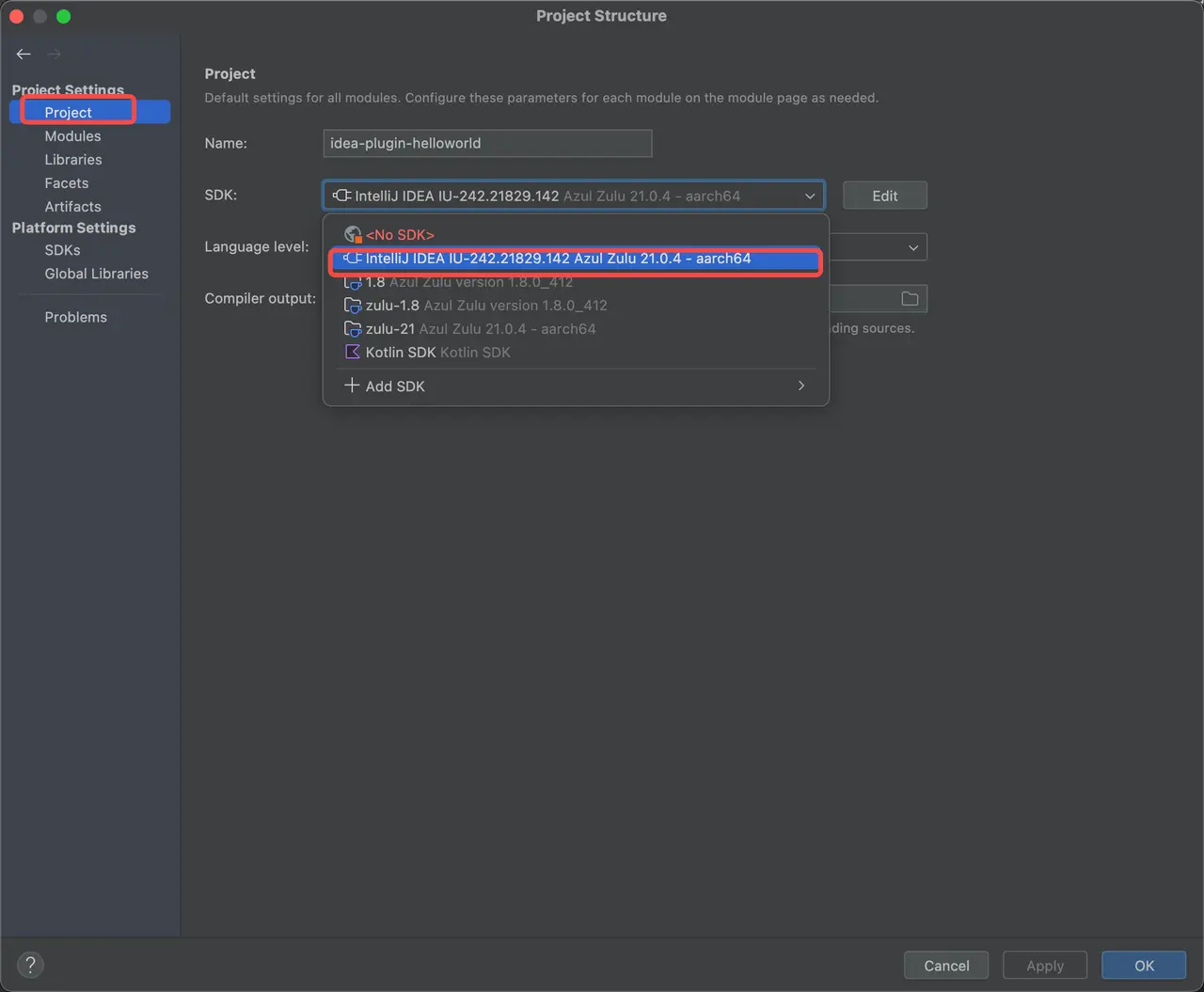Click Add SDK in the dropdown
The width and height of the screenshot is (1204, 992).
click(x=576, y=386)
